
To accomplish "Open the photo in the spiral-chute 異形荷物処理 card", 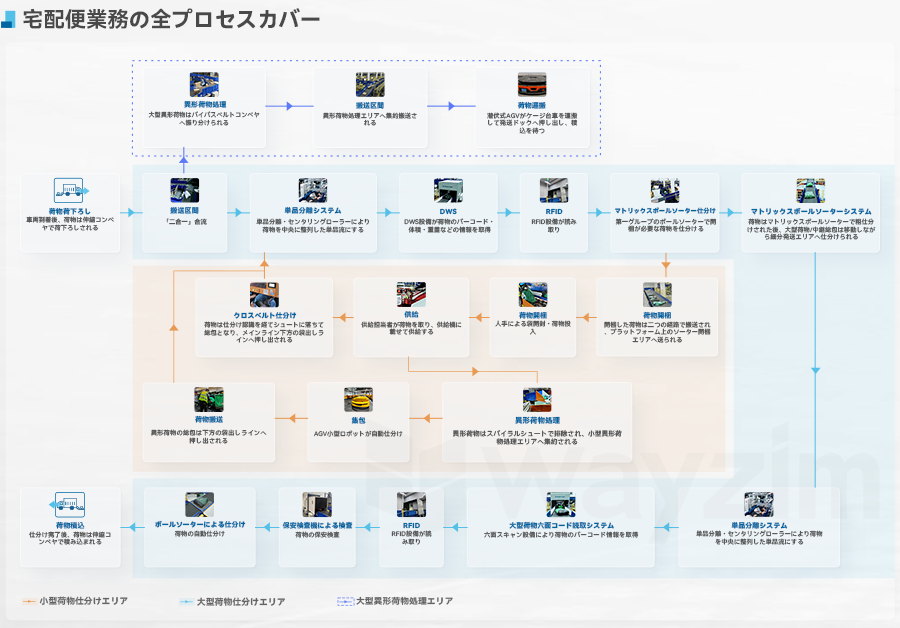I will pos(537,400).
